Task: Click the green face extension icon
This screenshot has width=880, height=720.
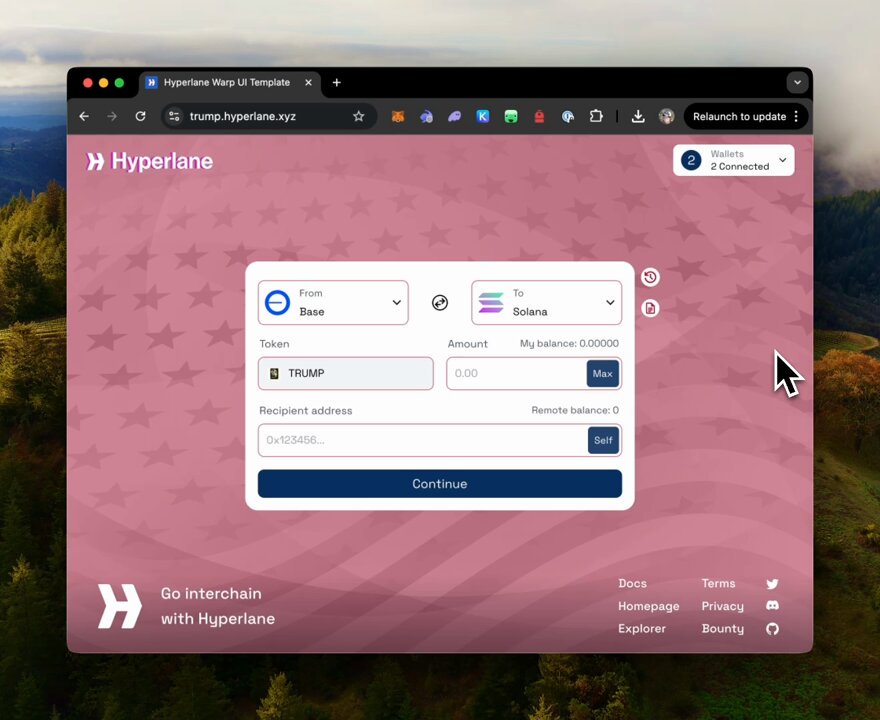Action: pyautogui.click(x=511, y=117)
